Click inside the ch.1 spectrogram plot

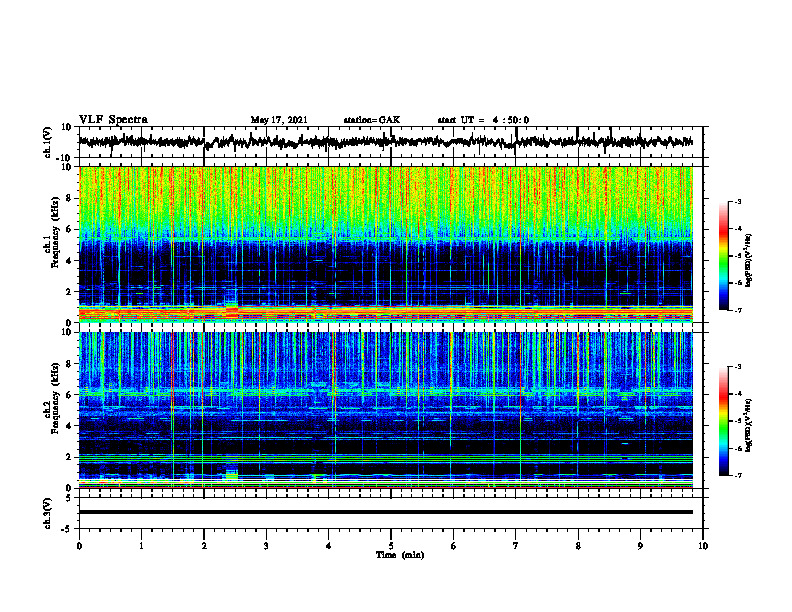[x=386, y=244]
